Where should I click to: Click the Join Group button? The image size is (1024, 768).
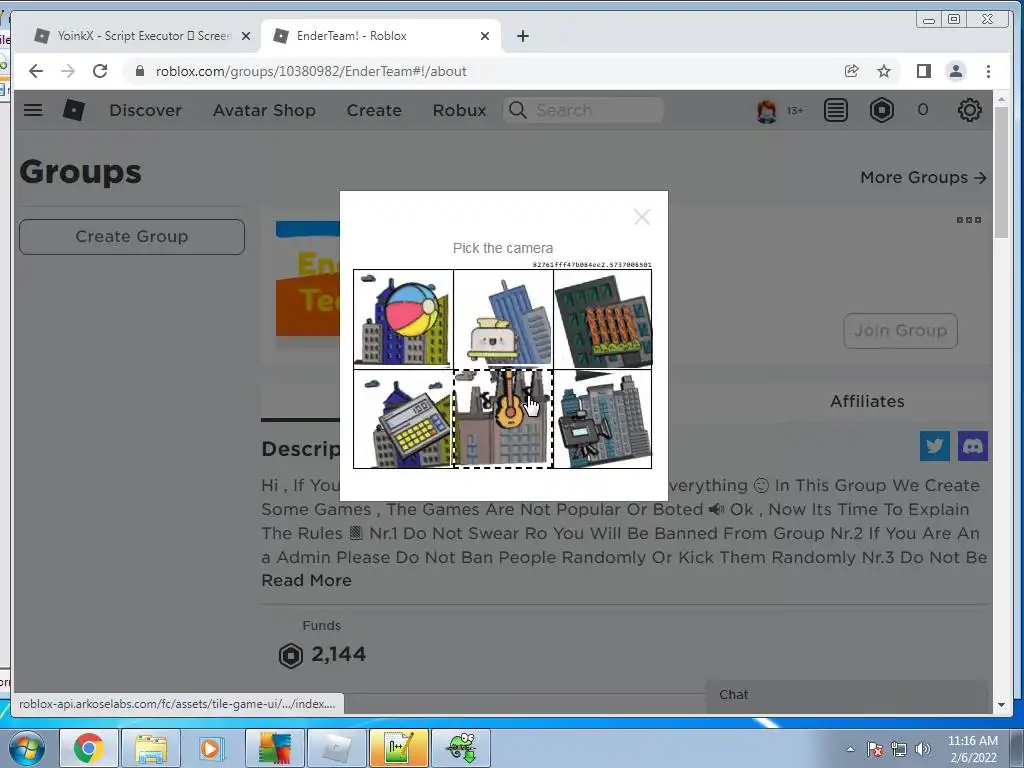pyautogui.click(x=901, y=330)
